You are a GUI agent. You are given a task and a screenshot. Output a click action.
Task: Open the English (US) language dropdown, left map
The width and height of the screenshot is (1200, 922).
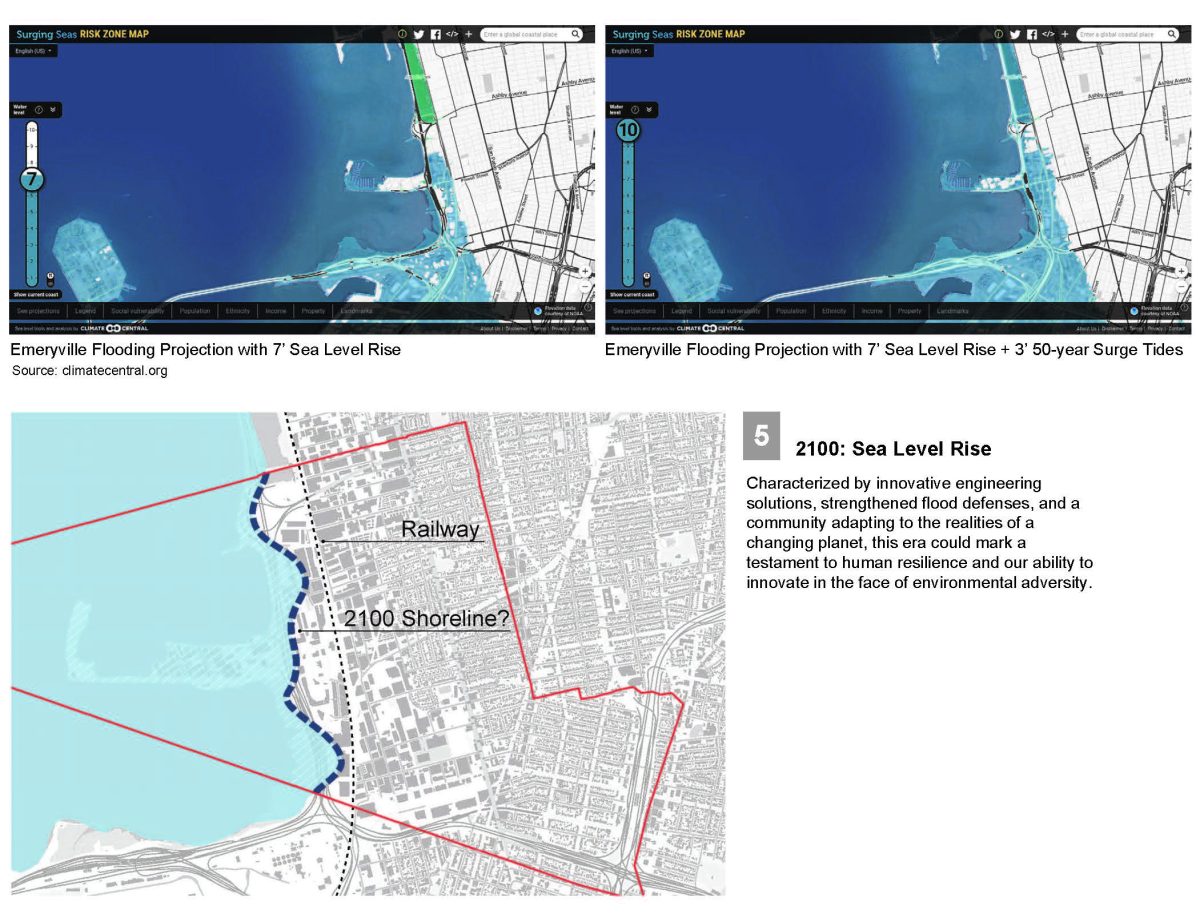[33, 51]
